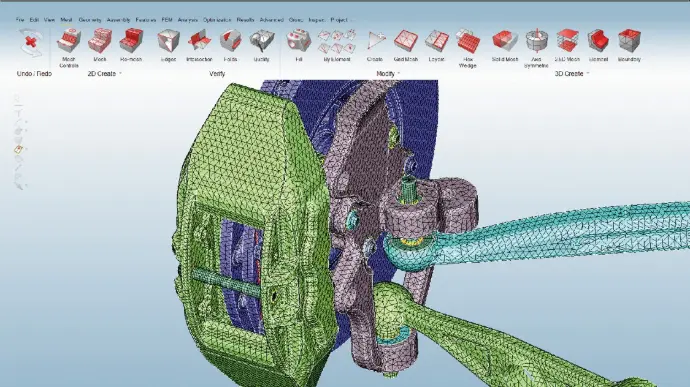Expand the 2D Create group dropdown

pos(120,74)
